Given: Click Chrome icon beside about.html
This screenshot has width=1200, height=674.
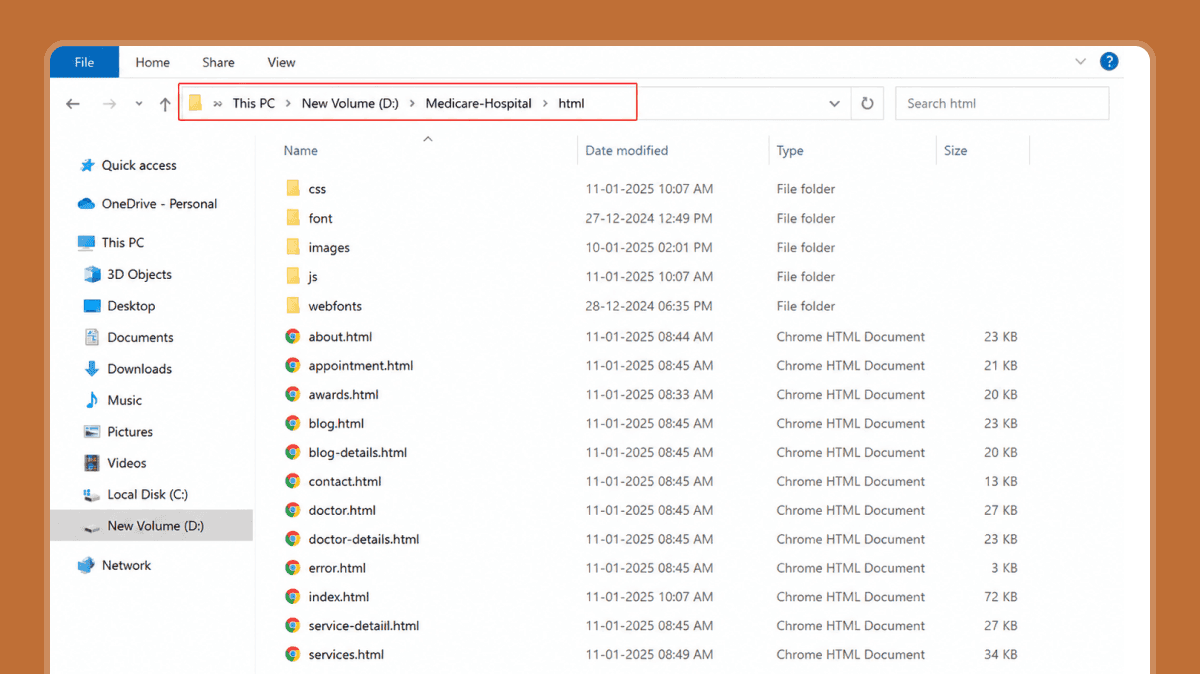Looking at the screenshot, I should pyautogui.click(x=293, y=337).
